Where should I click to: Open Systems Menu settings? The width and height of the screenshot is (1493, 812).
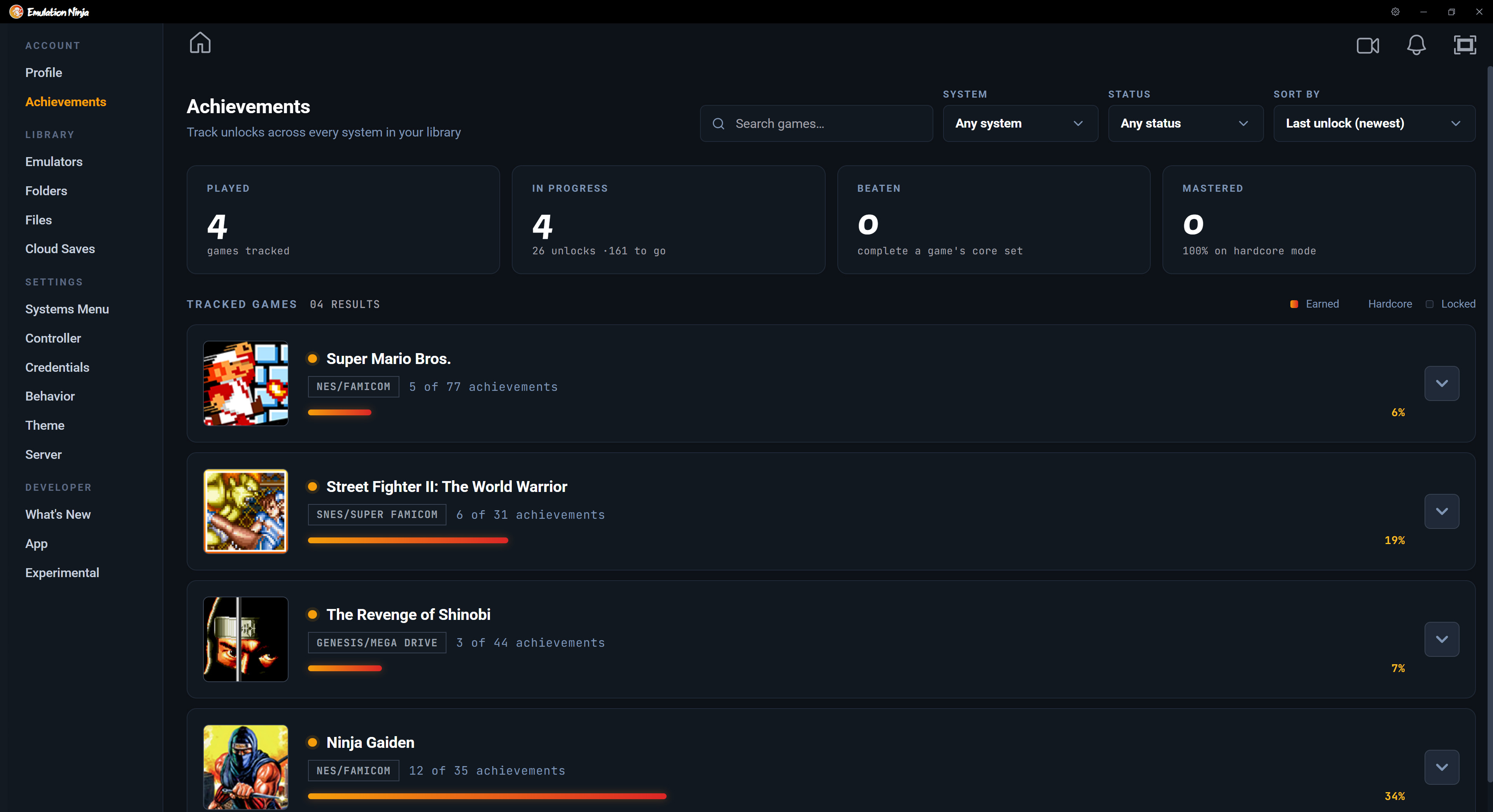(67, 309)
